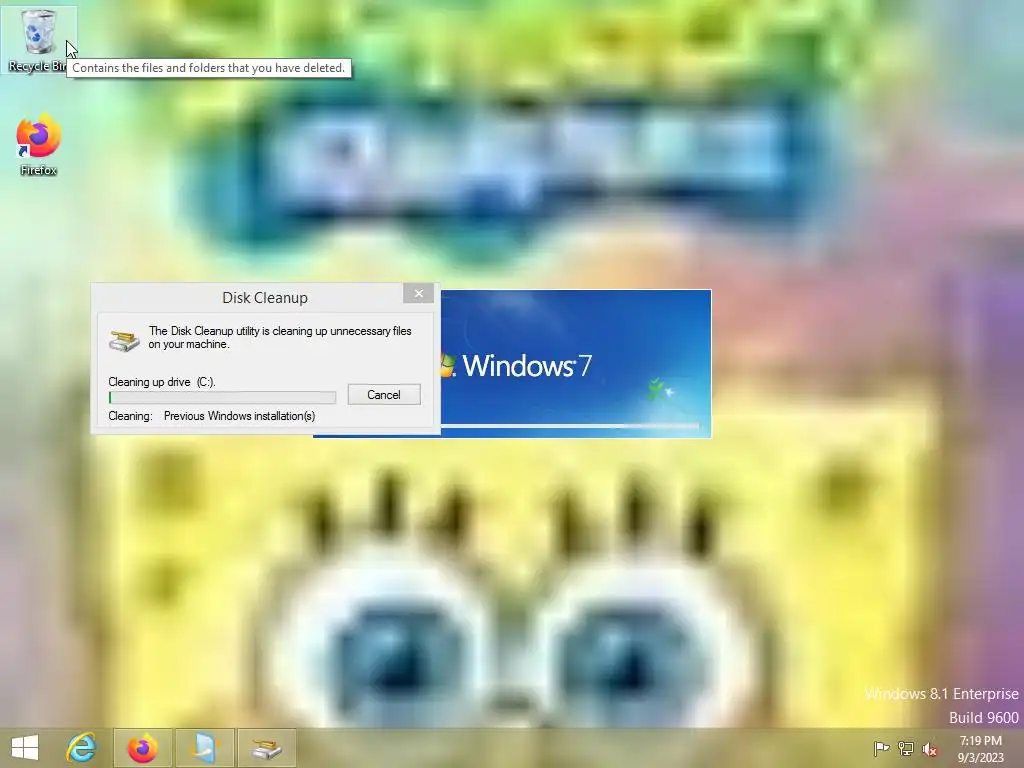Screen dimensions: 1024x768
Task: Select the Firefox desktop shortcut
Action: (39, 145)
